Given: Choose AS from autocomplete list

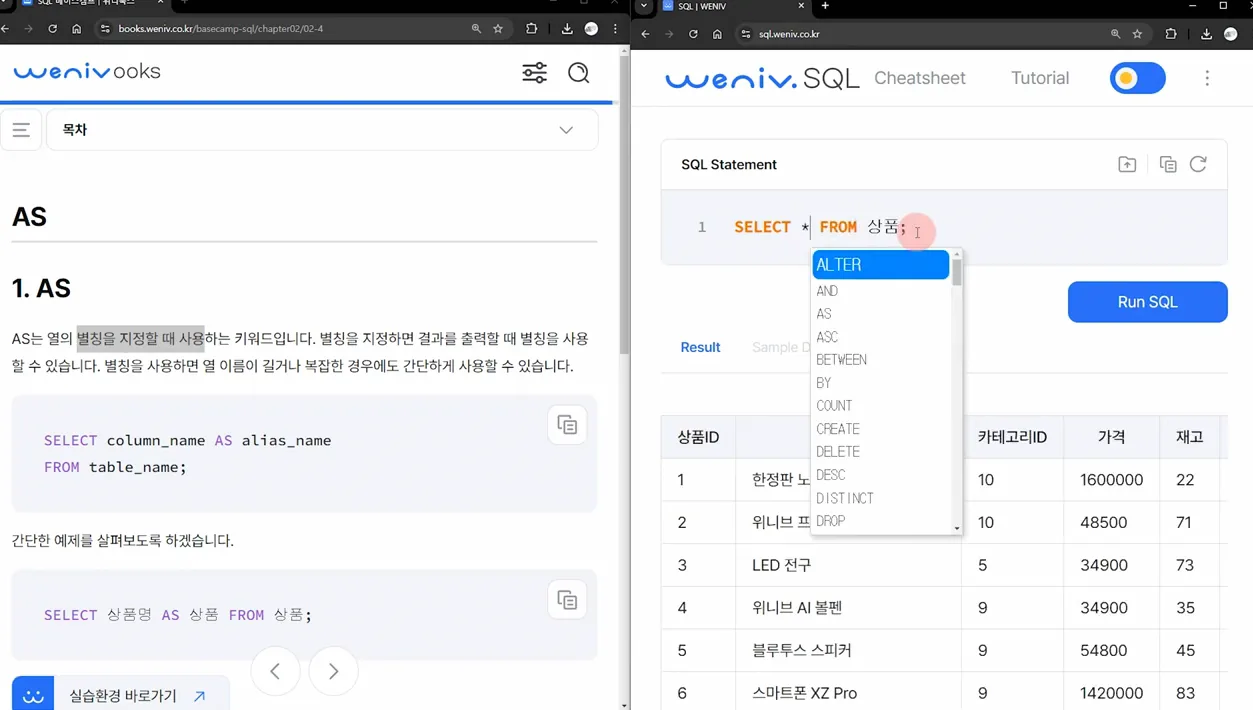Looking at the screenshot, I should click(x=881, y=314).
